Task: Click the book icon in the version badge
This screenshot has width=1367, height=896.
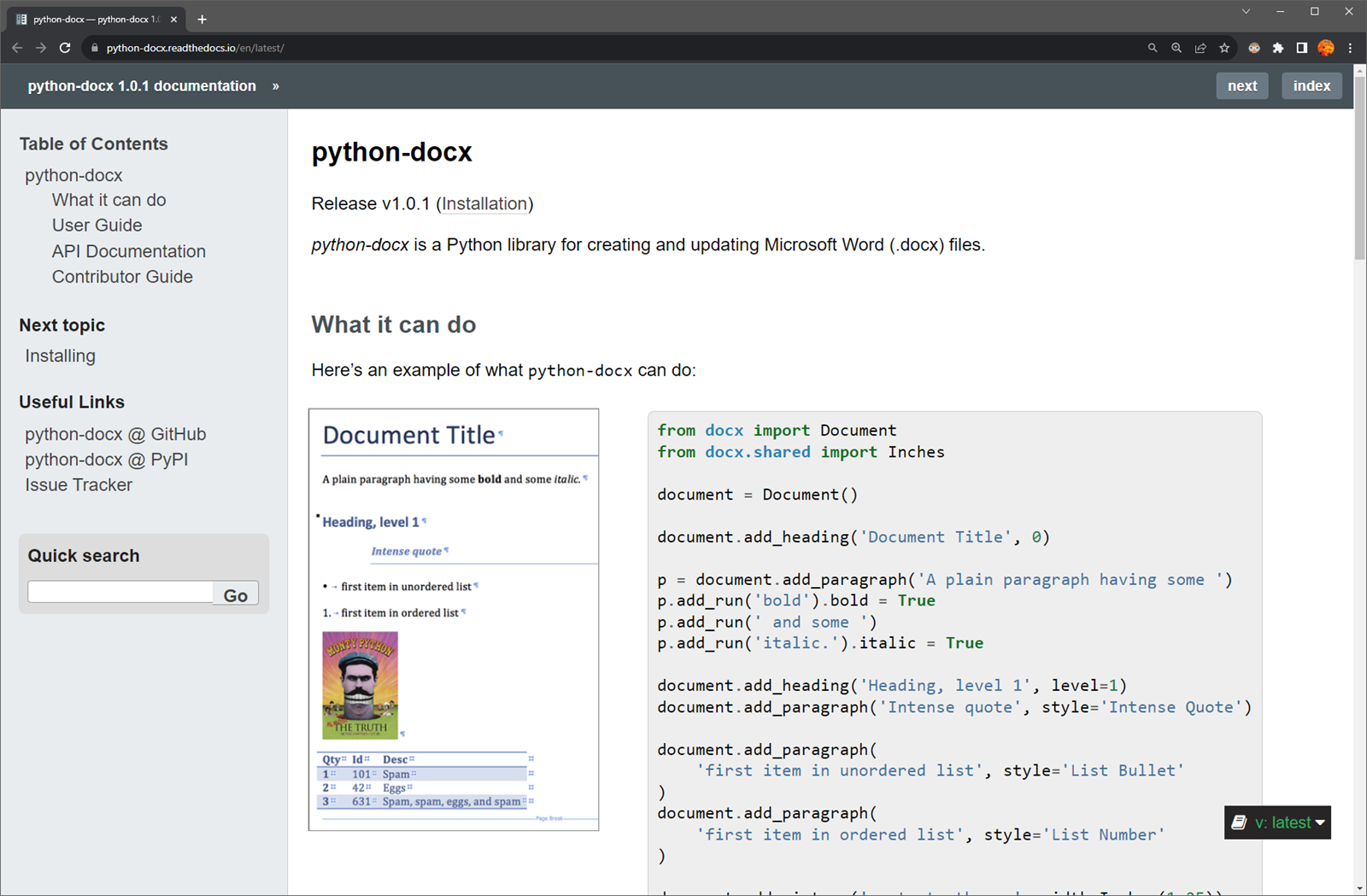Action: (1239, 823)
